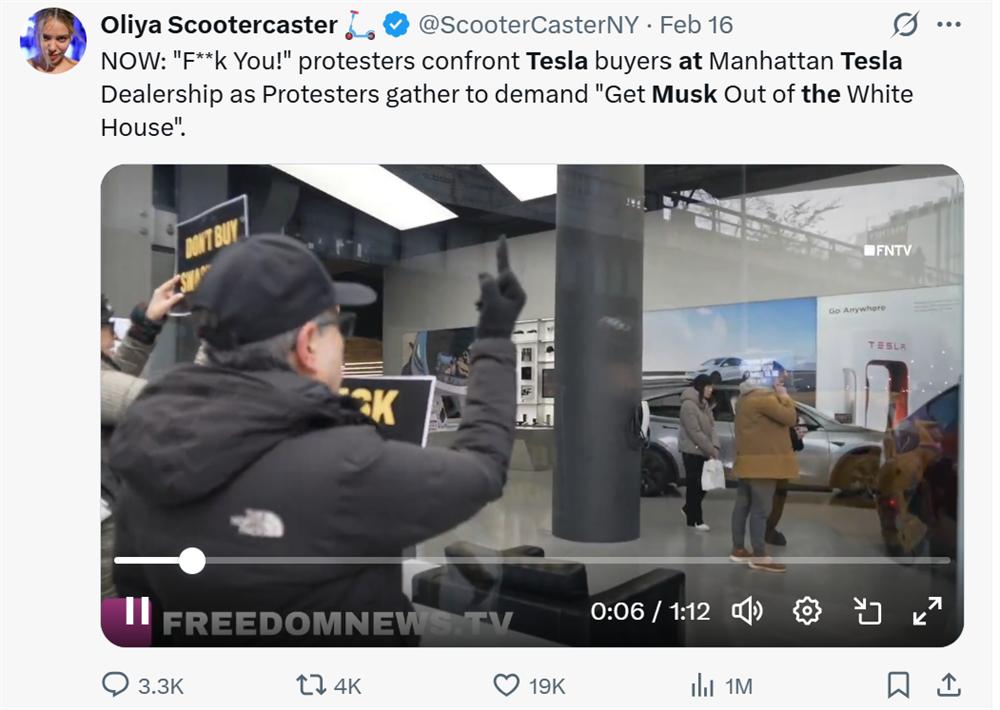Open Oliya Scootercaster's profile picture

(x=53, y=40)
